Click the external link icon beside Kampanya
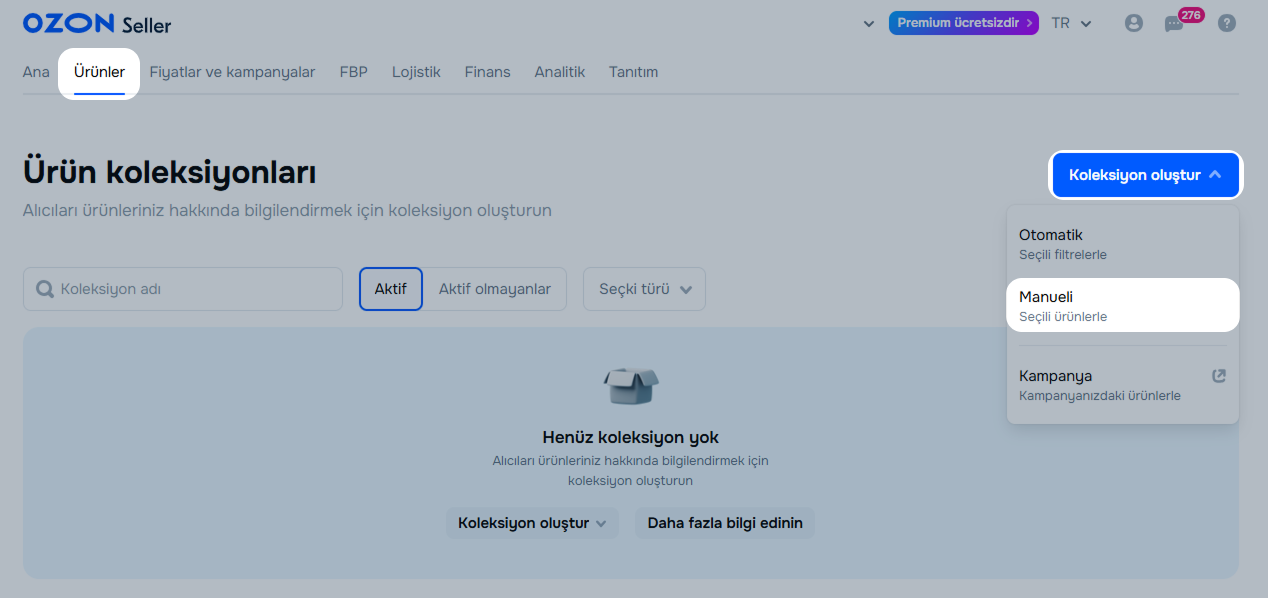This screenshot has height=598, width=1268. pos(1218,376)
